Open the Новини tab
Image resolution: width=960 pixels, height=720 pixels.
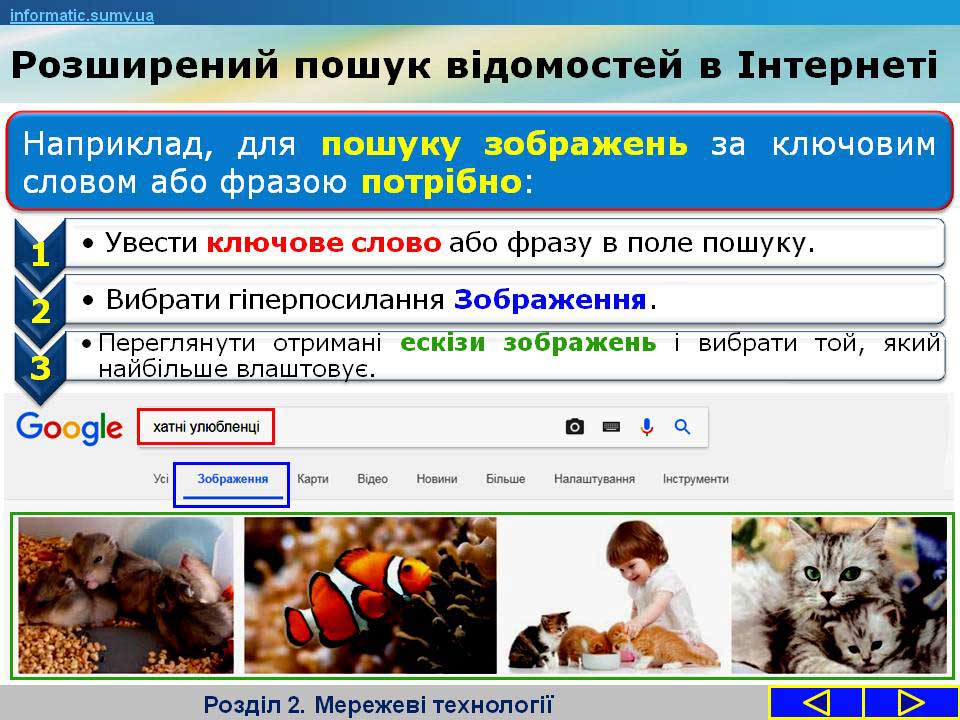[437, 480]
